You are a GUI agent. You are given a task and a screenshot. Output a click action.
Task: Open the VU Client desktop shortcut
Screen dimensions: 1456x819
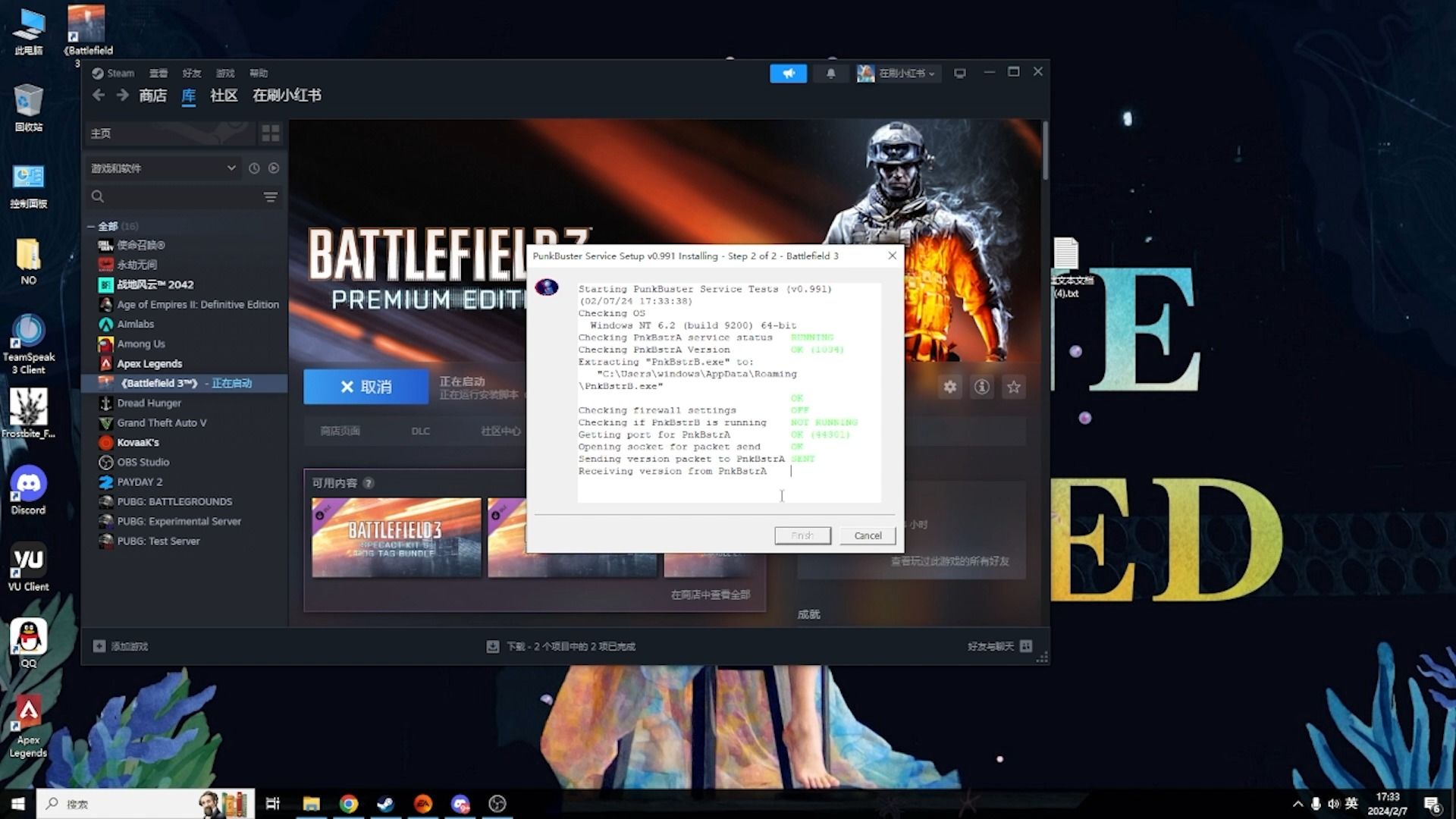(28, 566)
